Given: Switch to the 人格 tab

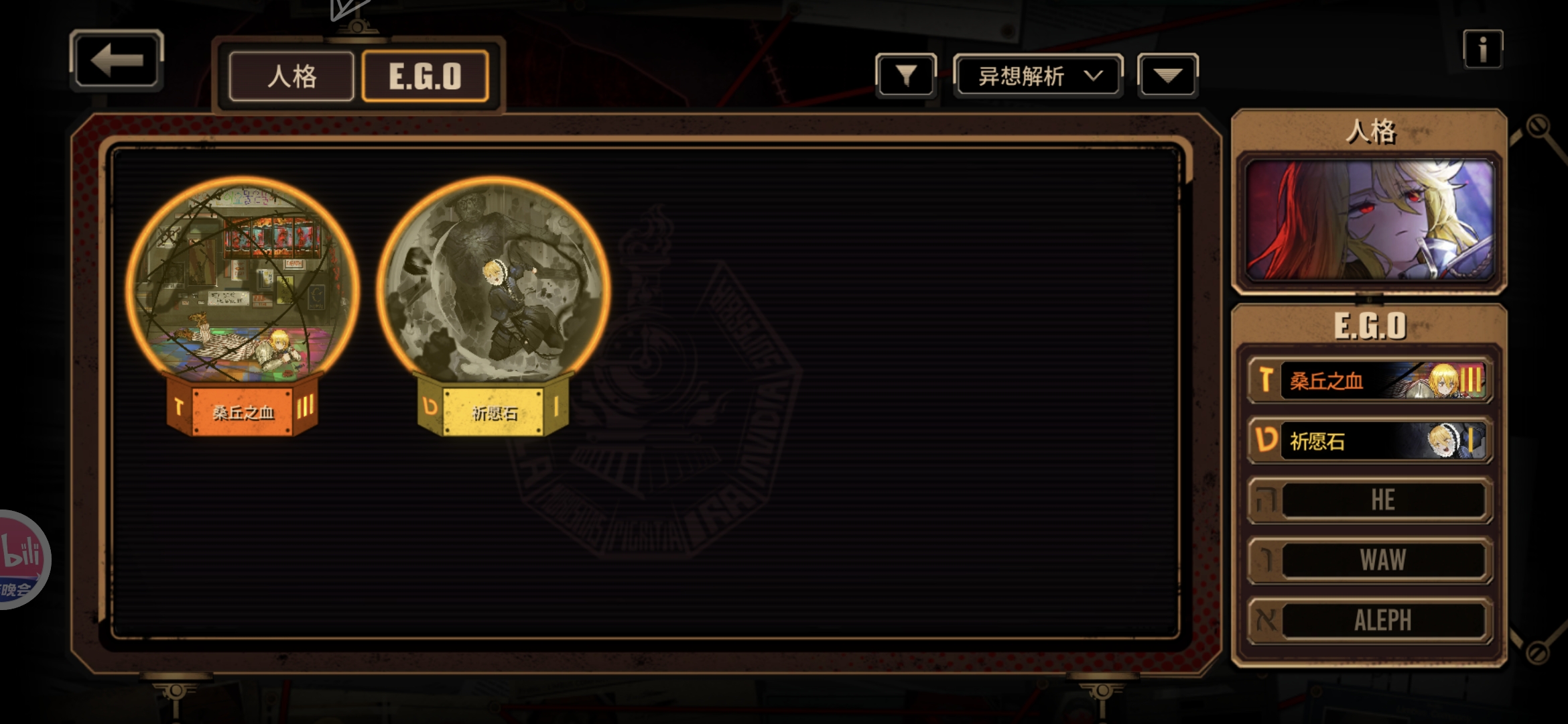Looking at the screenshot, I should coord(291,76).
